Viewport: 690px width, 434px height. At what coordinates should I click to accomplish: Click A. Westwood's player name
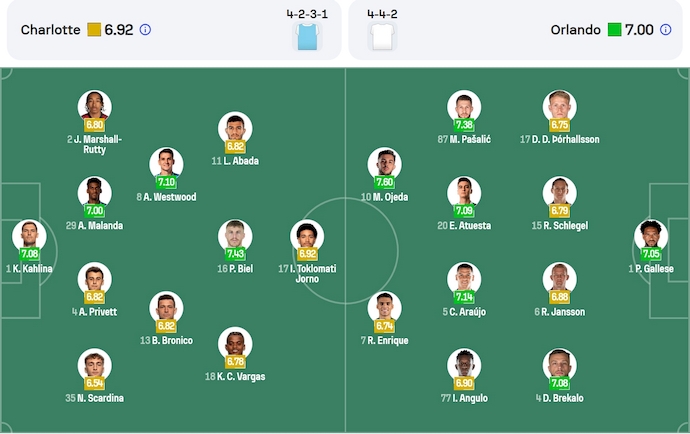coord(168,197)
